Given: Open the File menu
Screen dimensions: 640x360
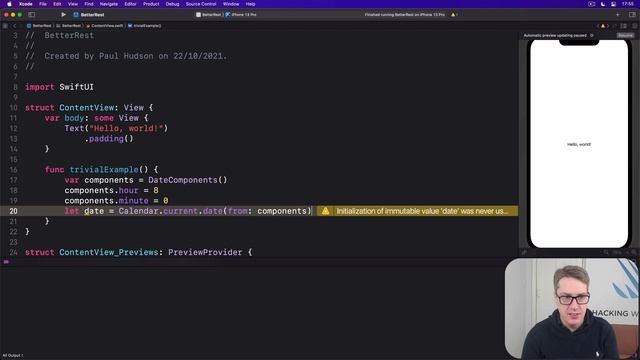Looking at the screenshot, I should [x=43, y=4].
